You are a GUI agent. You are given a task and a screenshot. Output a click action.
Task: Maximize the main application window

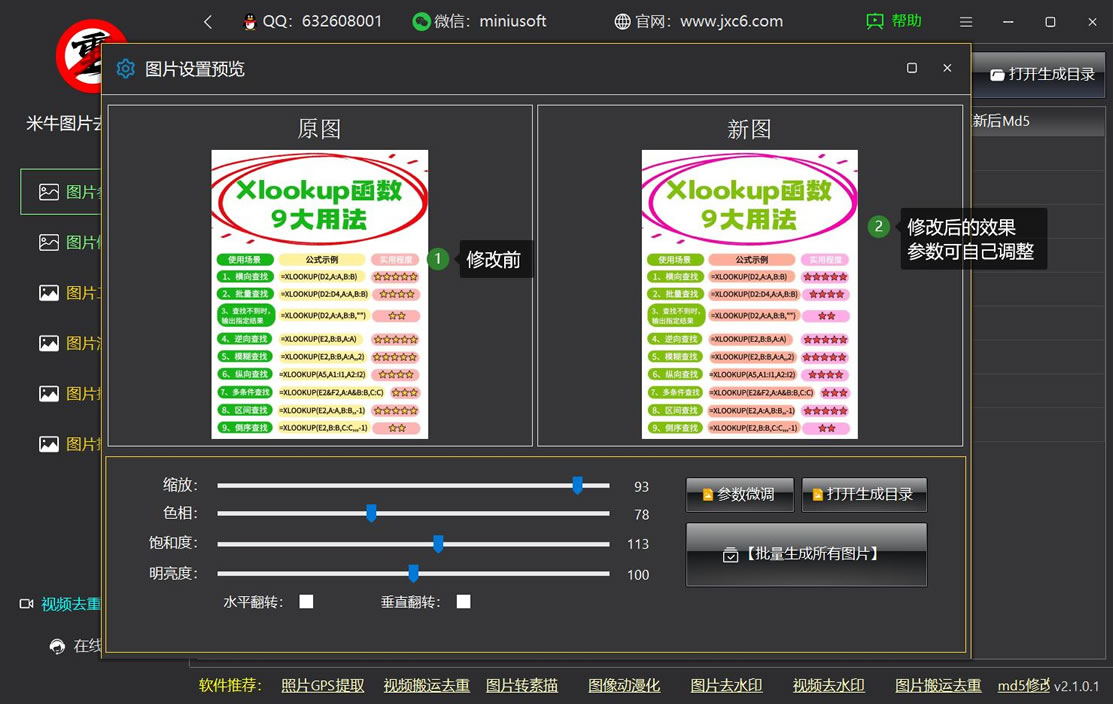pos(1050,22)
